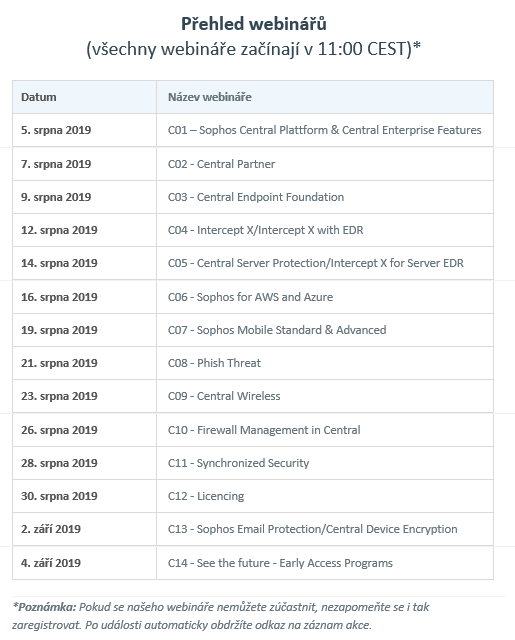The image size is (515, 640).
Task: Click the Datum column header
Action: pos(39,97)
